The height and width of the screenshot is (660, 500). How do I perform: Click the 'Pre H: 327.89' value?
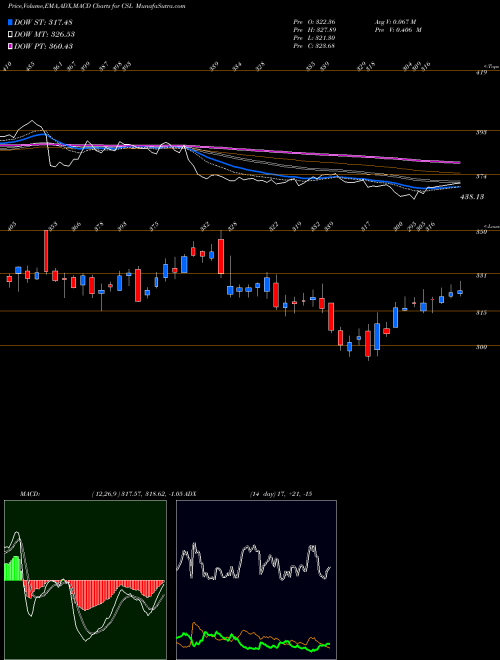(x=314, y=30)
